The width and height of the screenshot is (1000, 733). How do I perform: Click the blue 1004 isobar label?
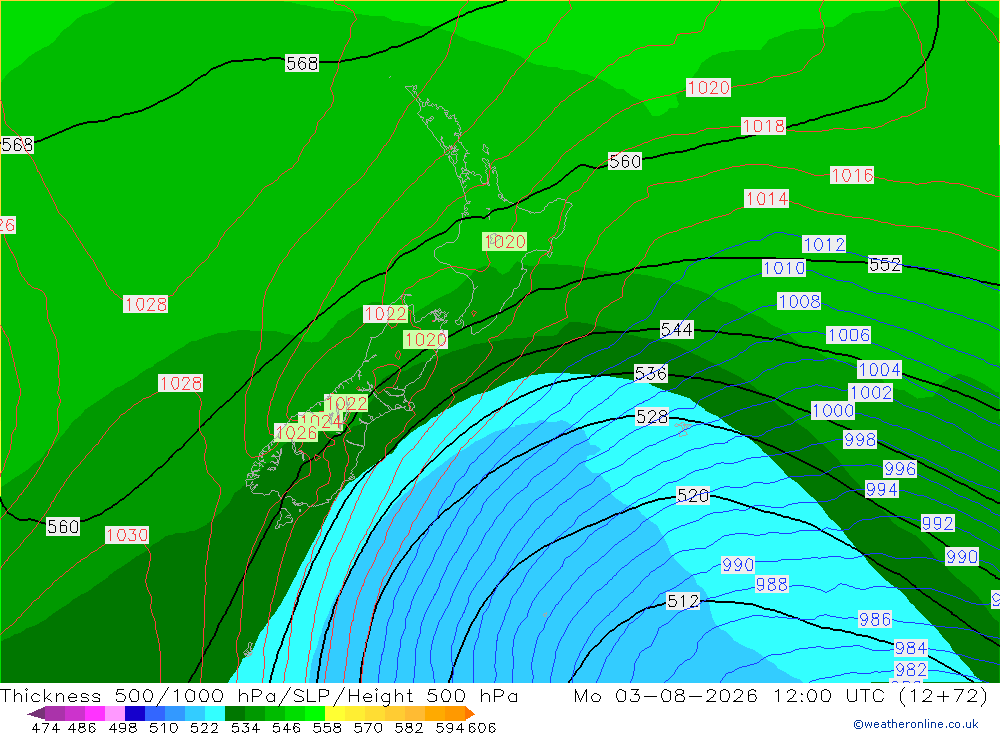click(879, 369)
